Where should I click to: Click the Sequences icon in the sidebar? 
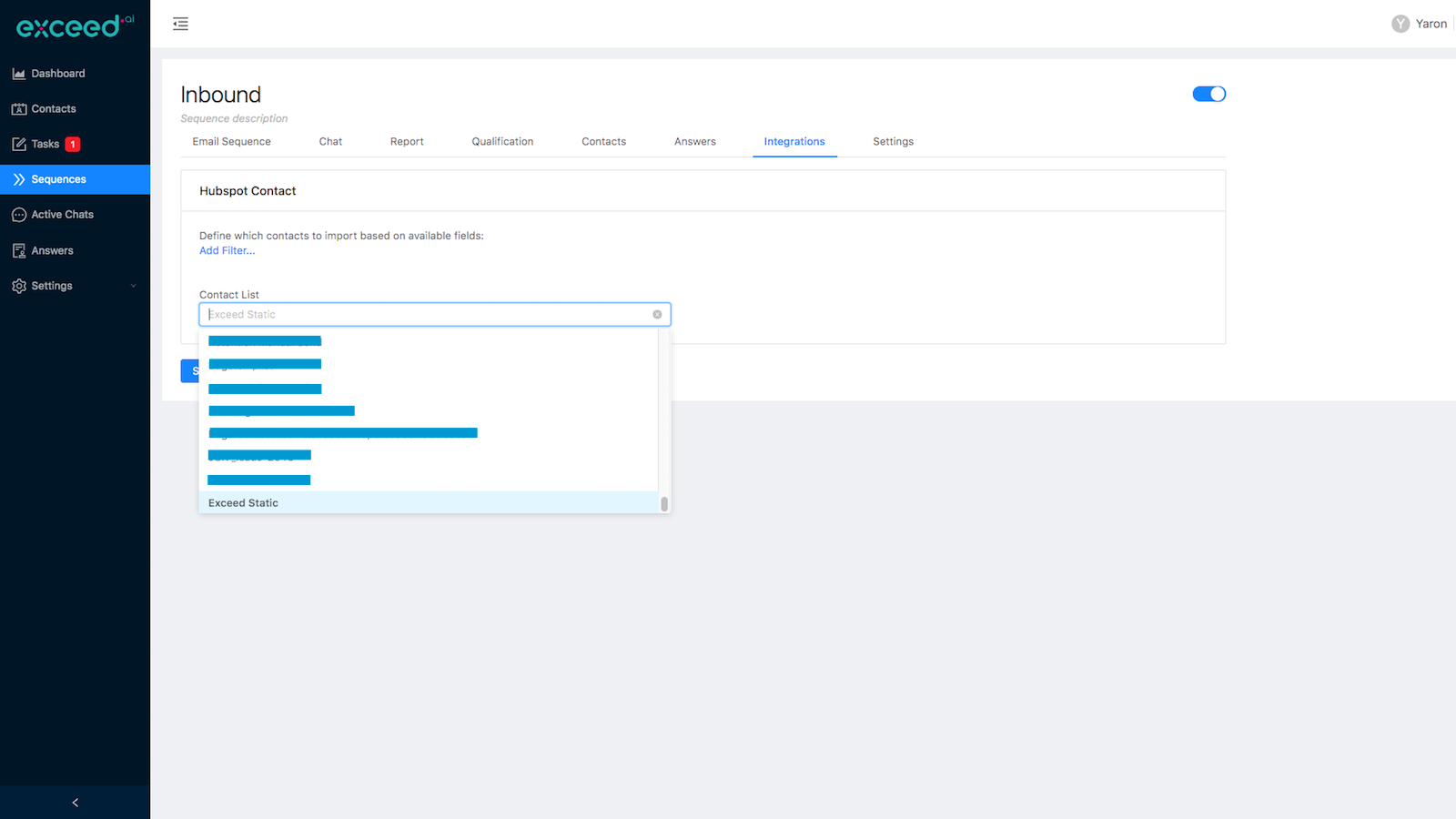click(x=18, y=178)
